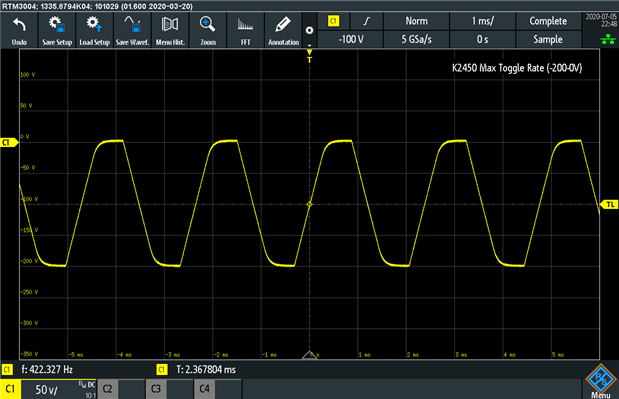Change the rising edge trigger slope
Viewport: 619px width, 399px height.
coord(367,21)
